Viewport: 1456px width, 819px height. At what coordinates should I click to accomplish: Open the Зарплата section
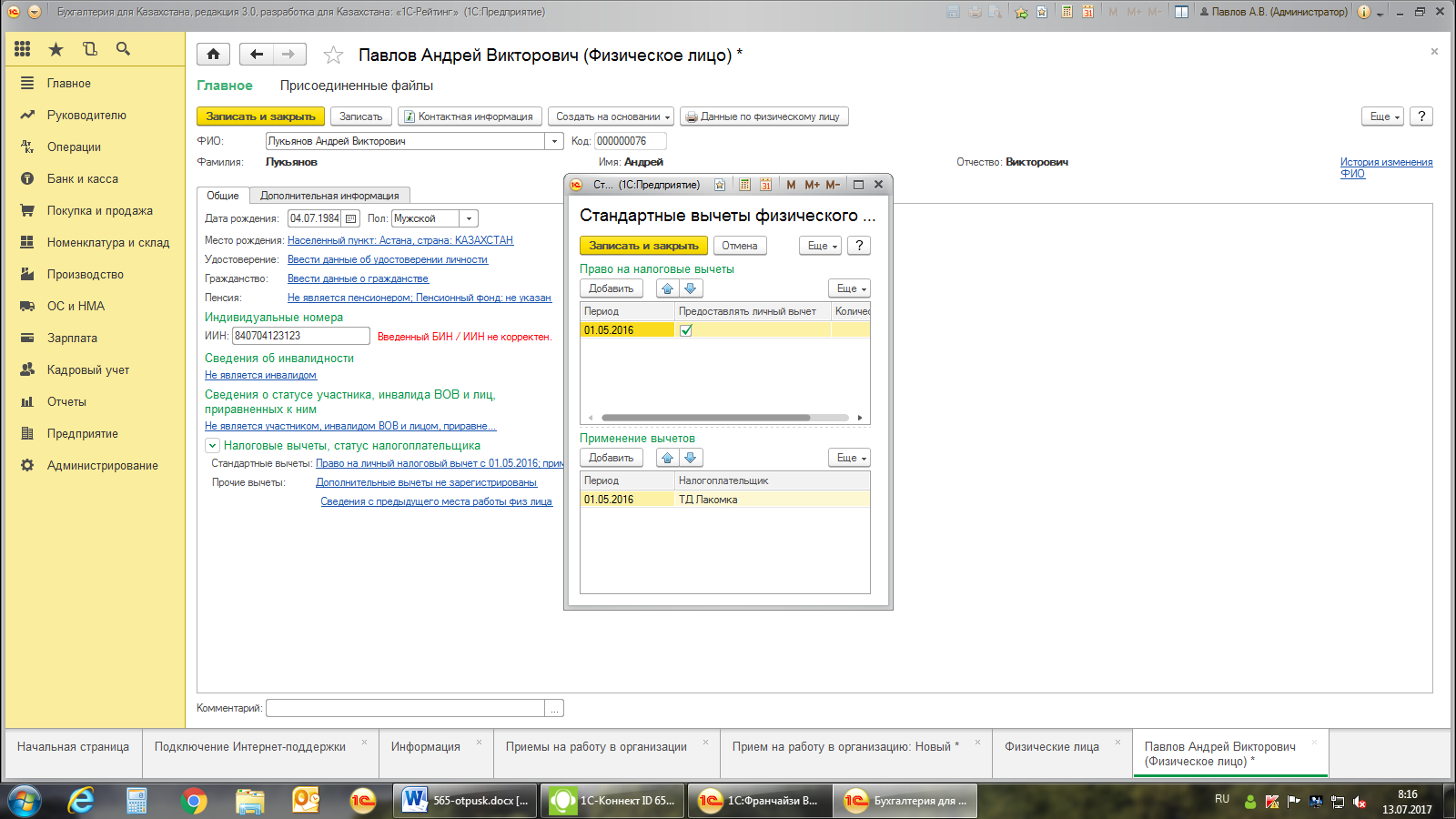[72, 338]
